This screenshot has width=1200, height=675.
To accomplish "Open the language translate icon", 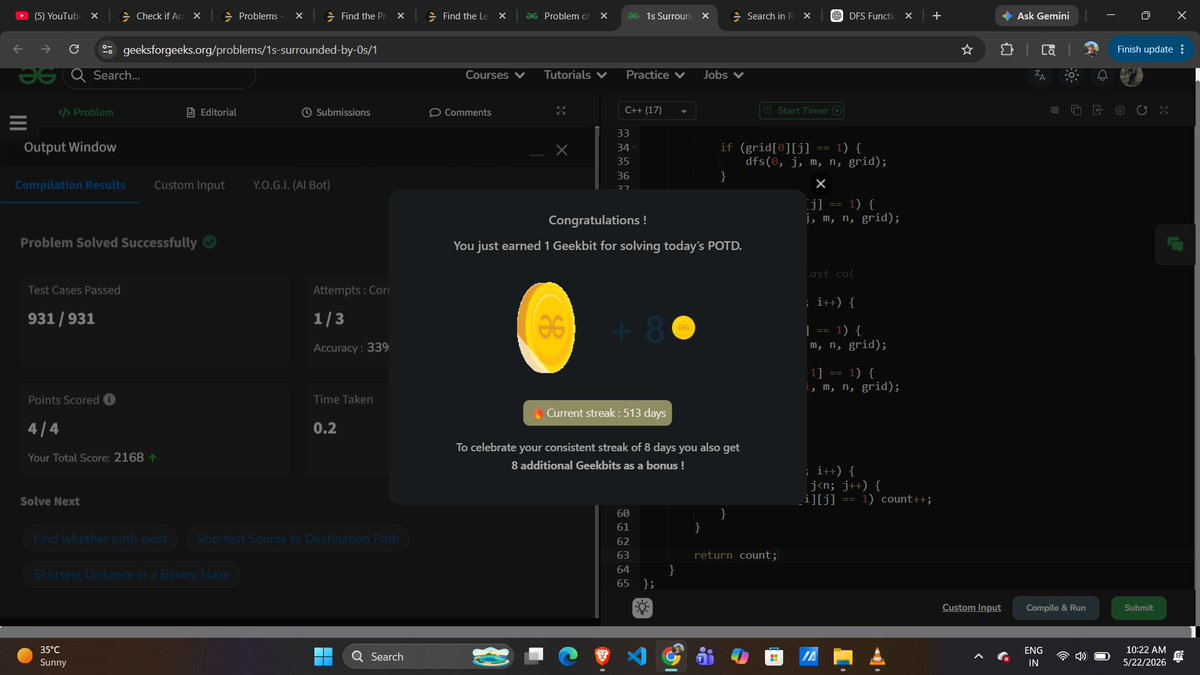I will [x=1040, y=75].
